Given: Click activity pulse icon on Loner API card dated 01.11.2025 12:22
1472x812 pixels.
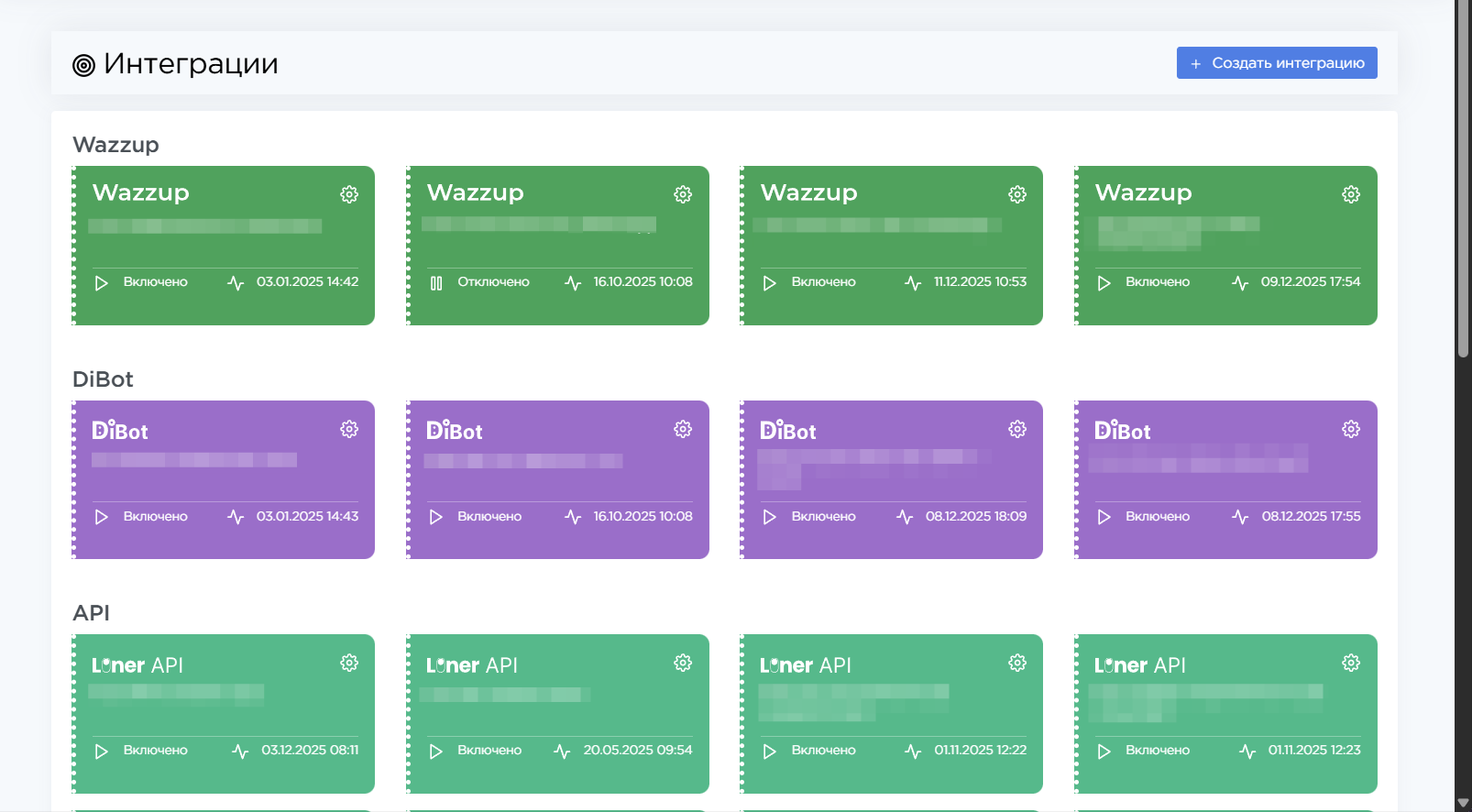Looking at the screenshot, I should [913, 752].
